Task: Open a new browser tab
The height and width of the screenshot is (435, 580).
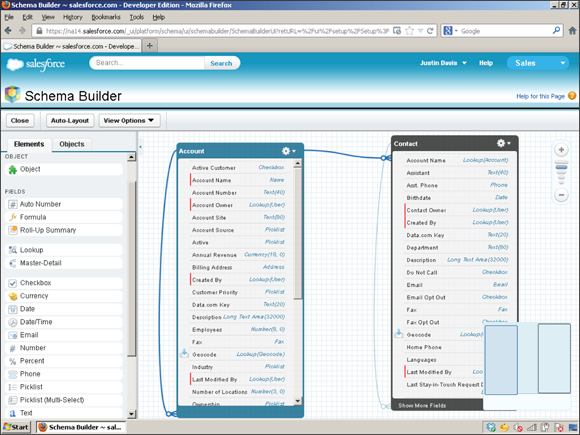Action: (x=150, y=45)
